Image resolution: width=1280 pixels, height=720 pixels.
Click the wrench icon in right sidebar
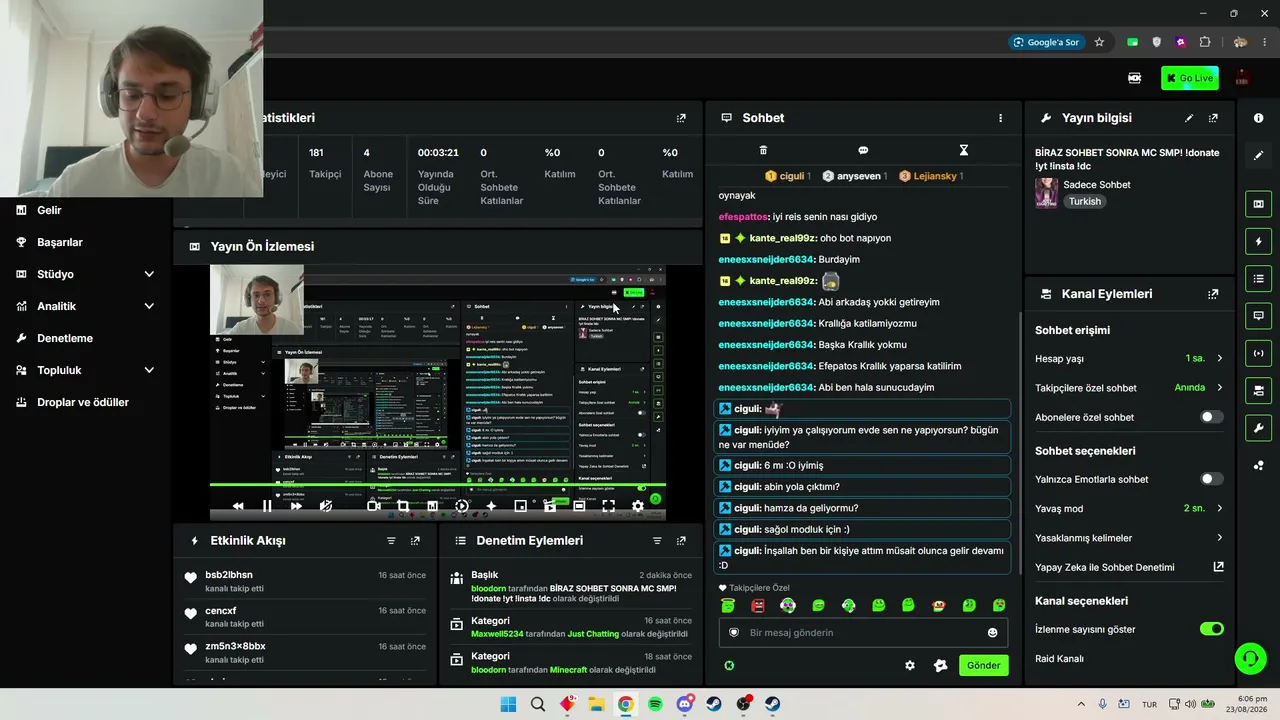pos(1258,428)
